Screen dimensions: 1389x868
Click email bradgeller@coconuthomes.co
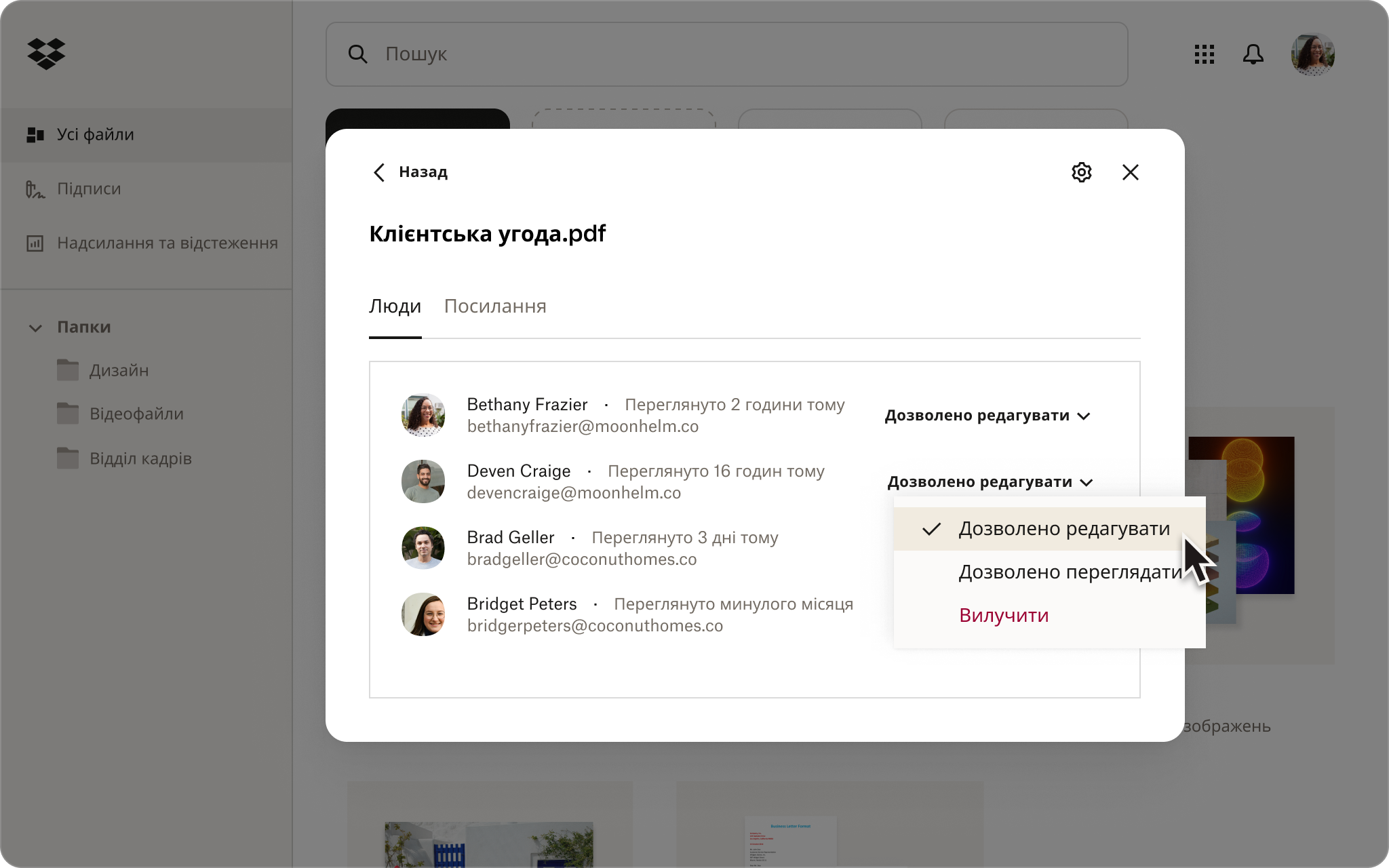pyautogui.click(x=582, y=559)
